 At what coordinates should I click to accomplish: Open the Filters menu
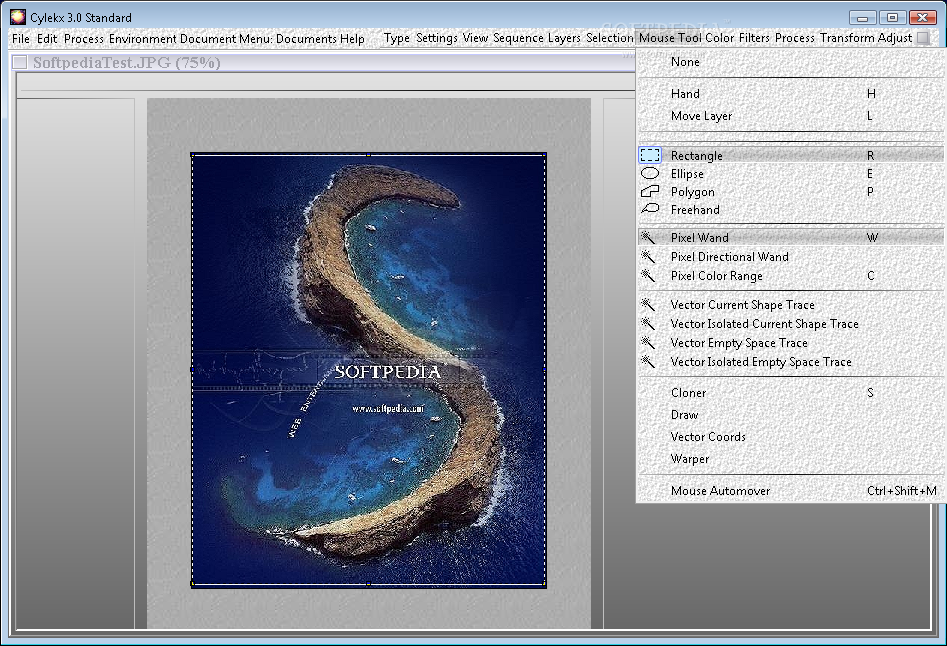(754, 38)
